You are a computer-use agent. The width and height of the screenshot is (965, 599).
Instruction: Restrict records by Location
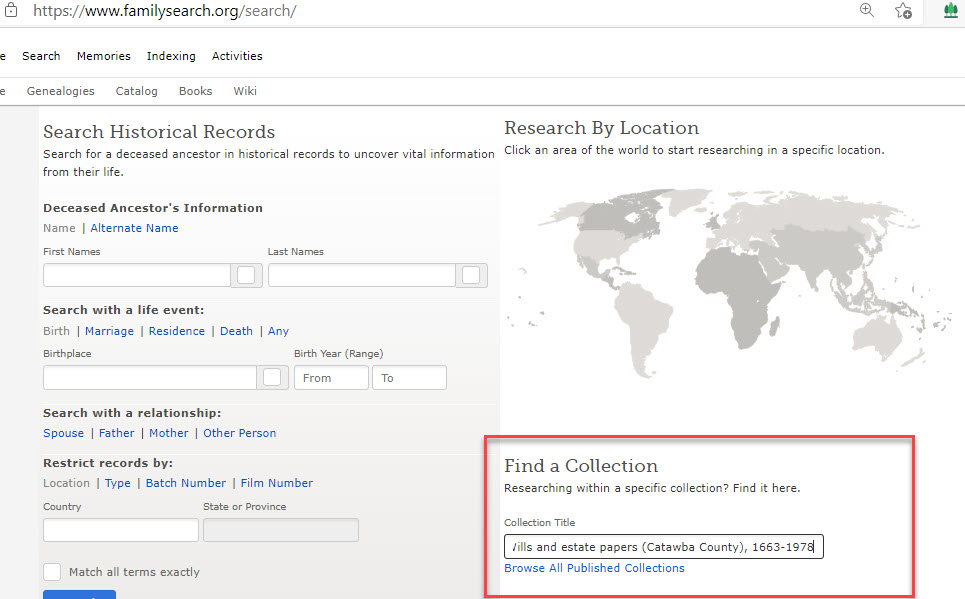pos(66,483)
